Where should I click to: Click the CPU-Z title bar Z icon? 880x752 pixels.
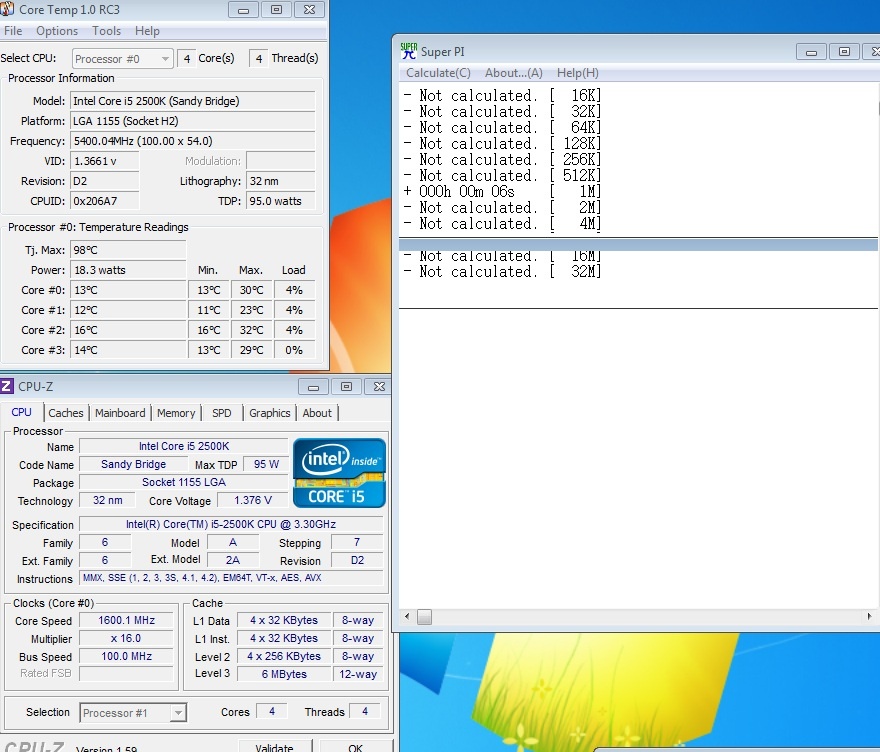[7, 386]
